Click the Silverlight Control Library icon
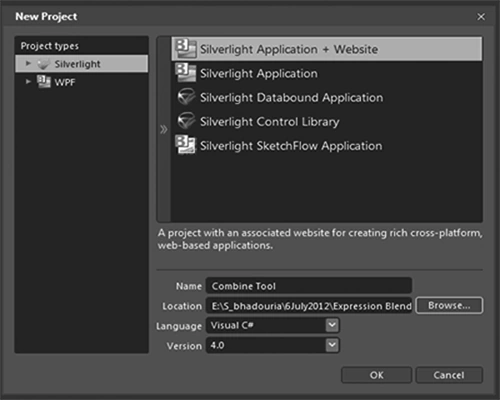This screenshot has width=500, height=400. pyautogui.click(x=186, y=121)
